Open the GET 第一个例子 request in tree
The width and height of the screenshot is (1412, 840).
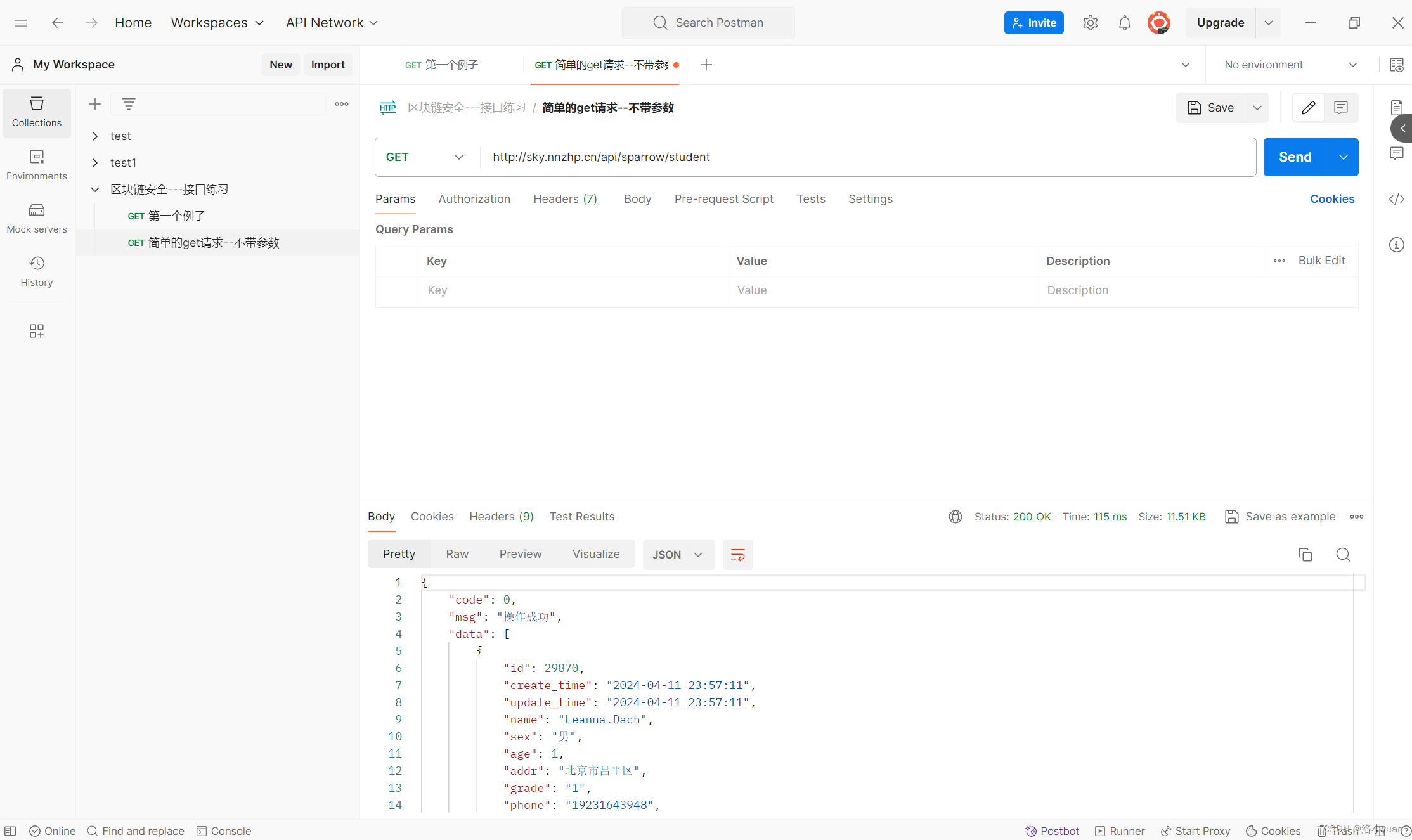pos(167,216)
